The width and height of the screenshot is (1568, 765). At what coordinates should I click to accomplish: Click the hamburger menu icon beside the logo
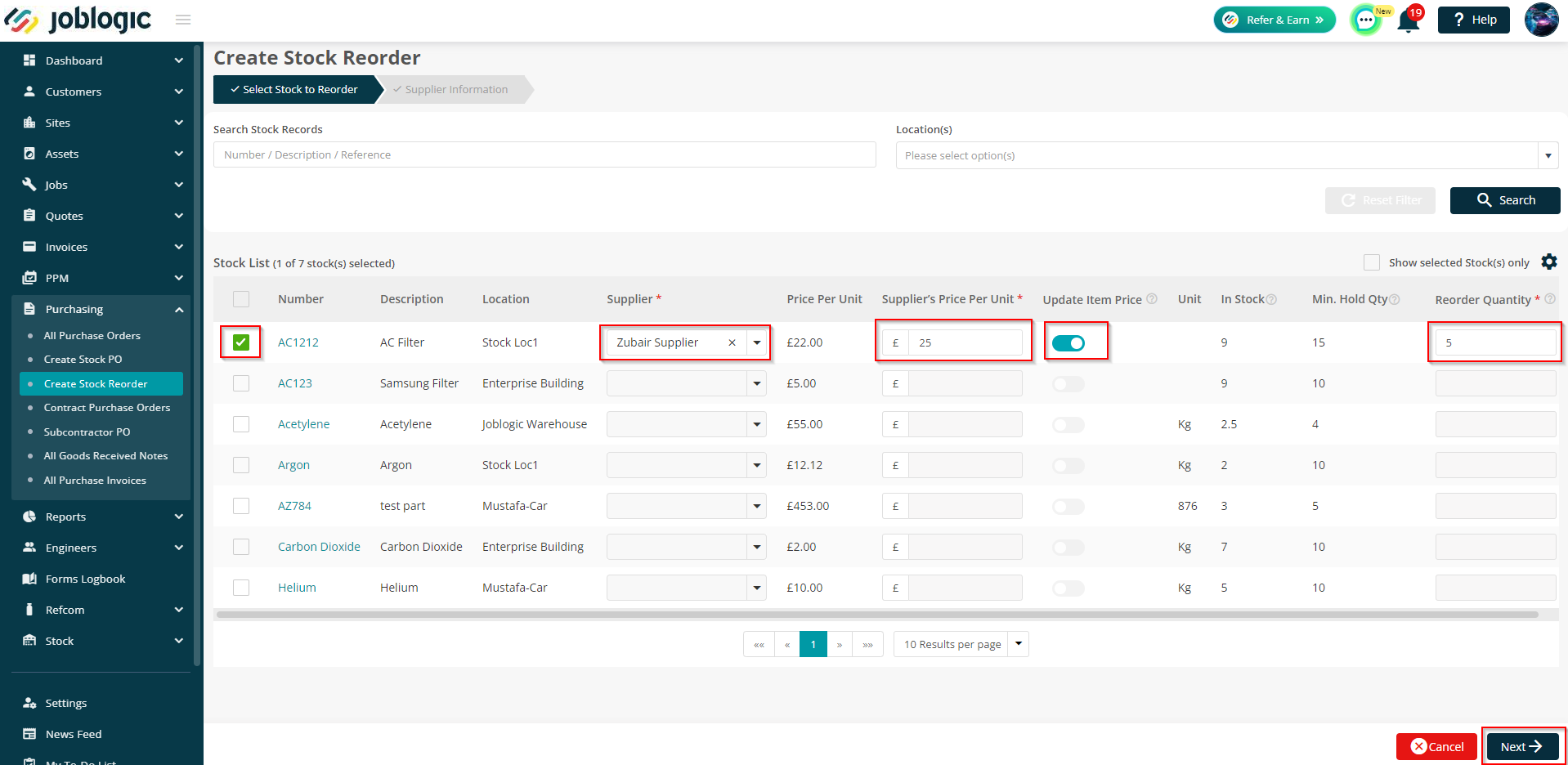click(x=183, y=20)
